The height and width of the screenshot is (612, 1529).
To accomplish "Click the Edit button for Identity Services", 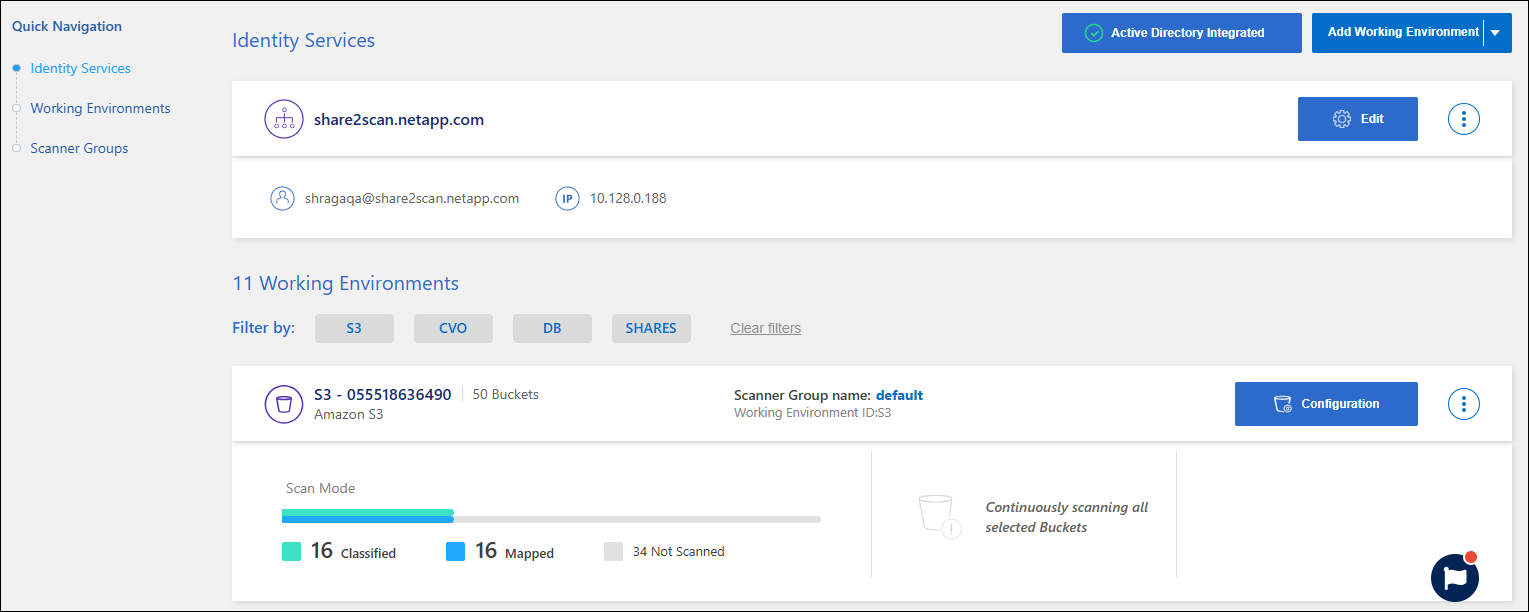I will 1357,119.
